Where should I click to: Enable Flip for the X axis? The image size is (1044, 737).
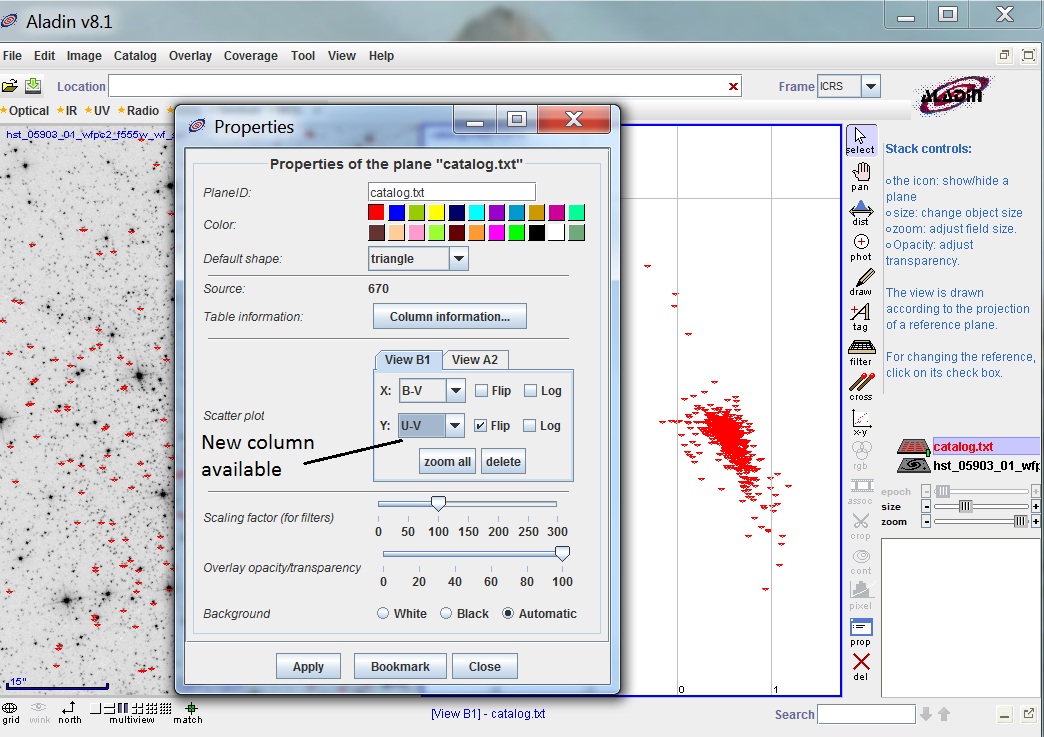pos(481,391)
